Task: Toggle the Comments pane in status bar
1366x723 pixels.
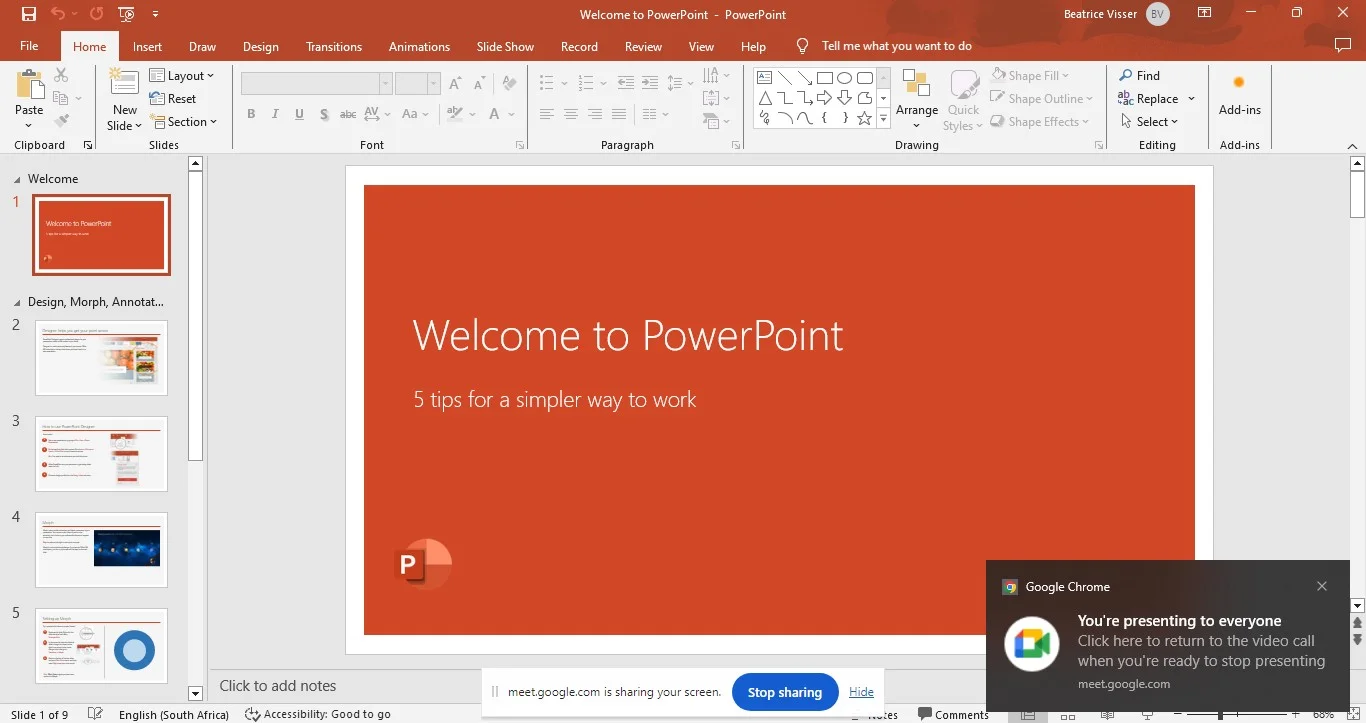Action: (x=954, y=714)
